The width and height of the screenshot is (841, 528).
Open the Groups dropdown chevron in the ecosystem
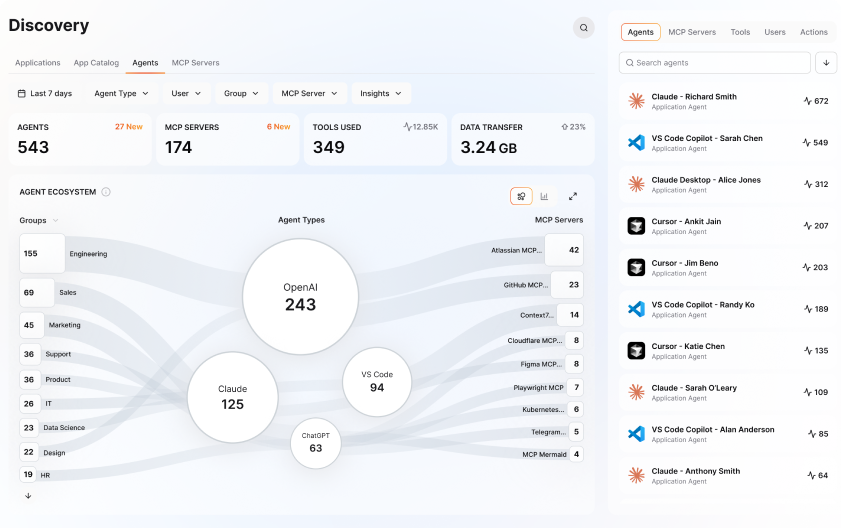click(x=55, y=221)
